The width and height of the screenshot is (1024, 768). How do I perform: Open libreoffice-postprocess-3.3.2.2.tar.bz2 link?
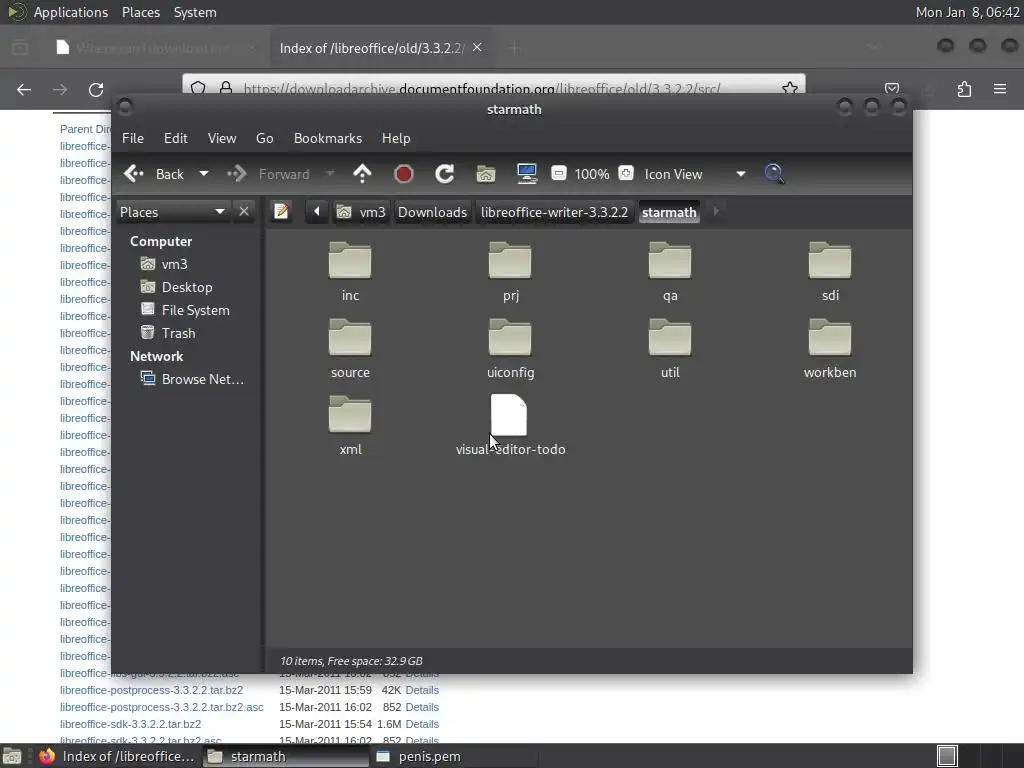point(152,690)
